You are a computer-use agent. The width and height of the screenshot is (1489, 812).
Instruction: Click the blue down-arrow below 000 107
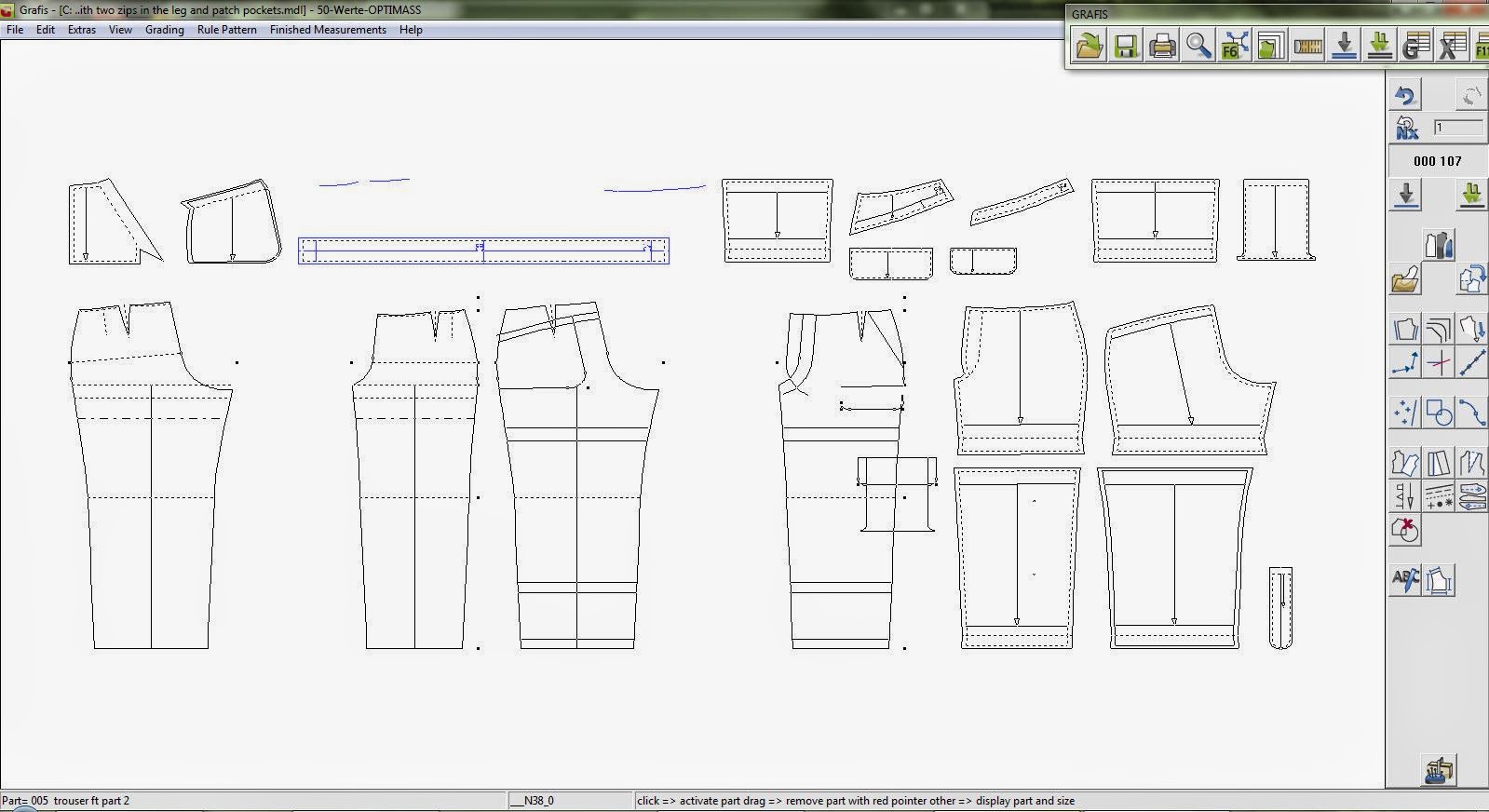point(1405,195)
